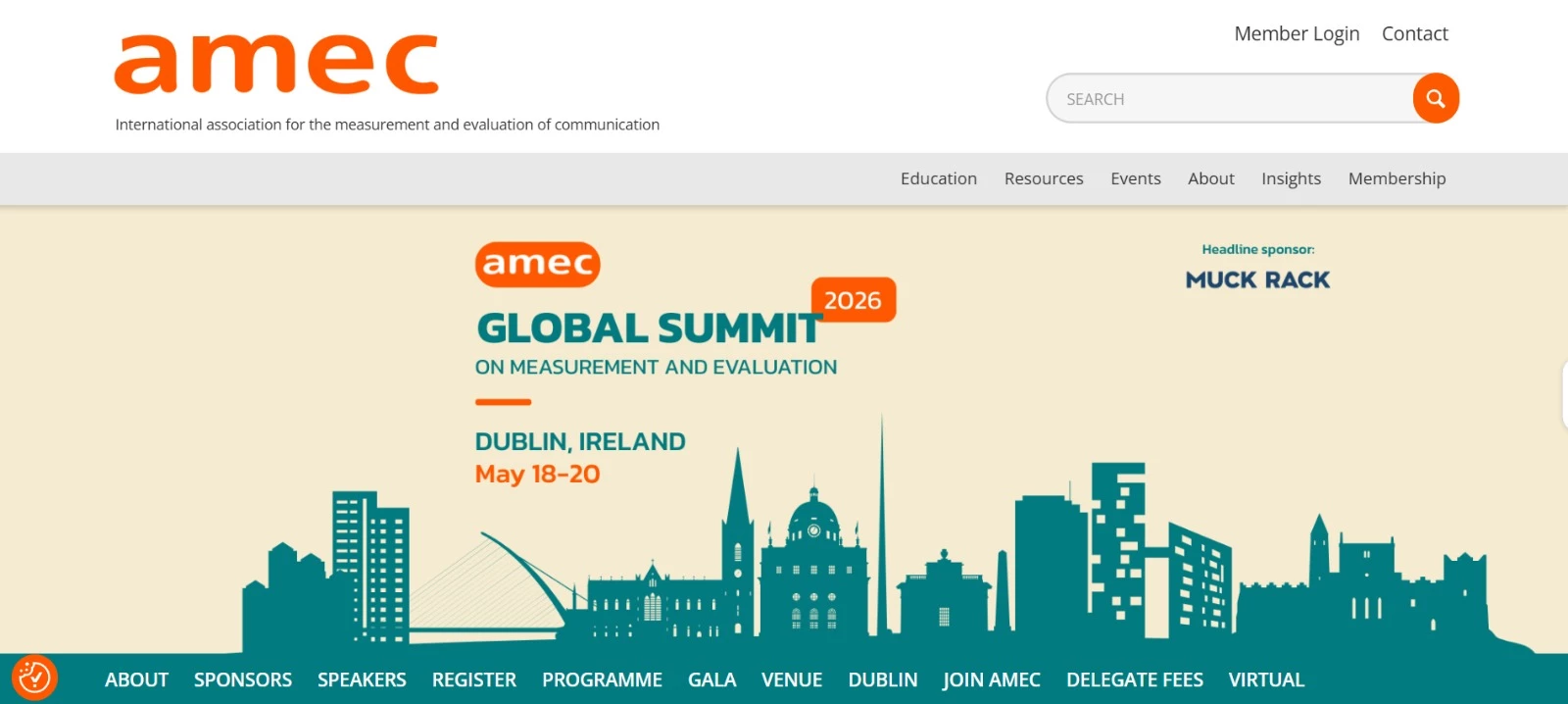Go to REGISTER section
Viewport: 1568px width, 704px height.
click(474, 679)
